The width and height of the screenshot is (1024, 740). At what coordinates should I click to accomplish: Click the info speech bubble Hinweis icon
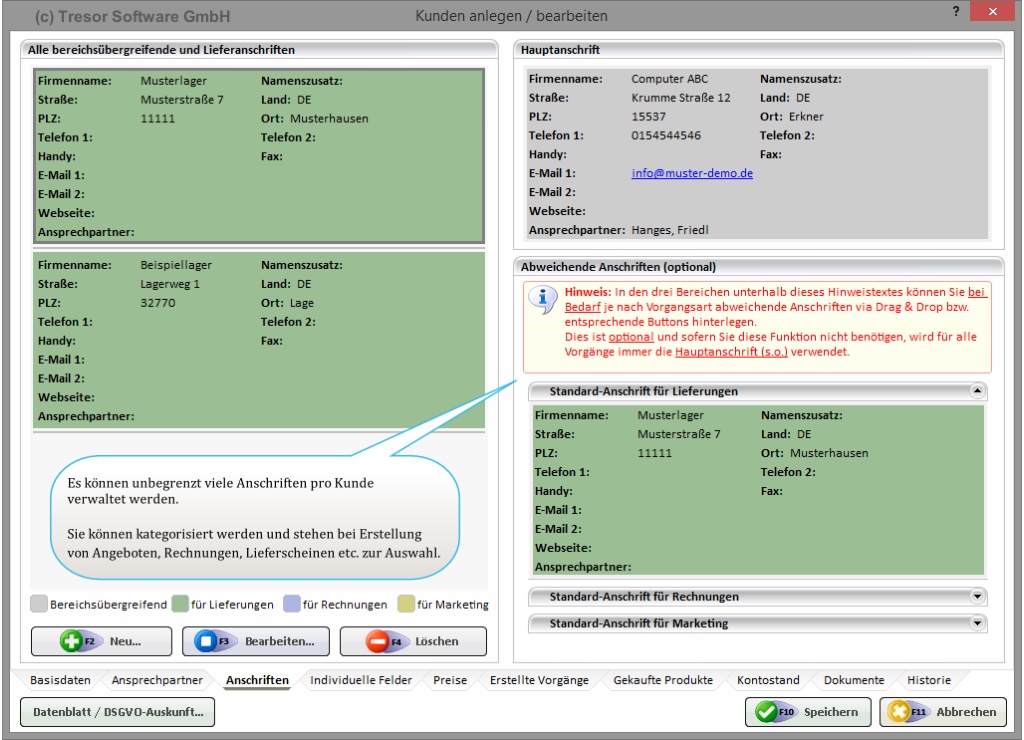pos(542,297)
